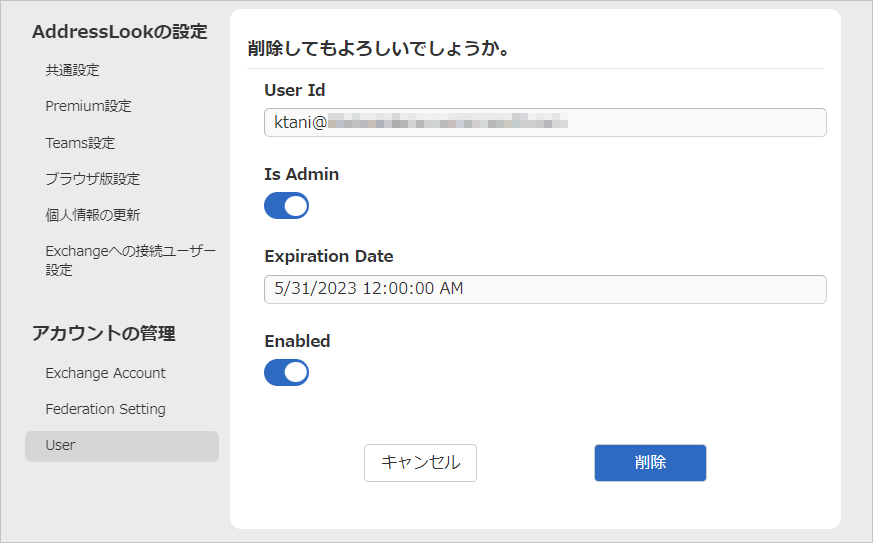Toggle the Enabled switch

(x=286, y=373)
